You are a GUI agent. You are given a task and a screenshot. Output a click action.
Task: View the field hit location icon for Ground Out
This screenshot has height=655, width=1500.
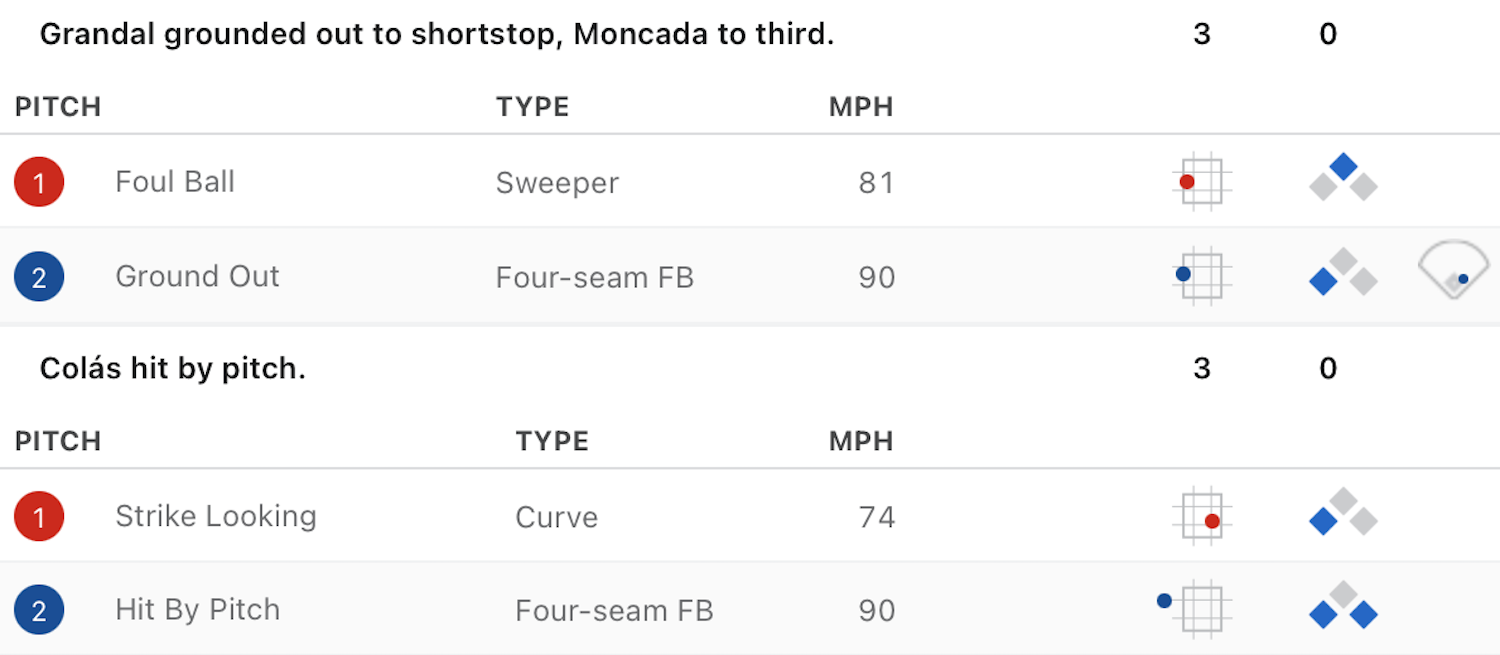1453,269
